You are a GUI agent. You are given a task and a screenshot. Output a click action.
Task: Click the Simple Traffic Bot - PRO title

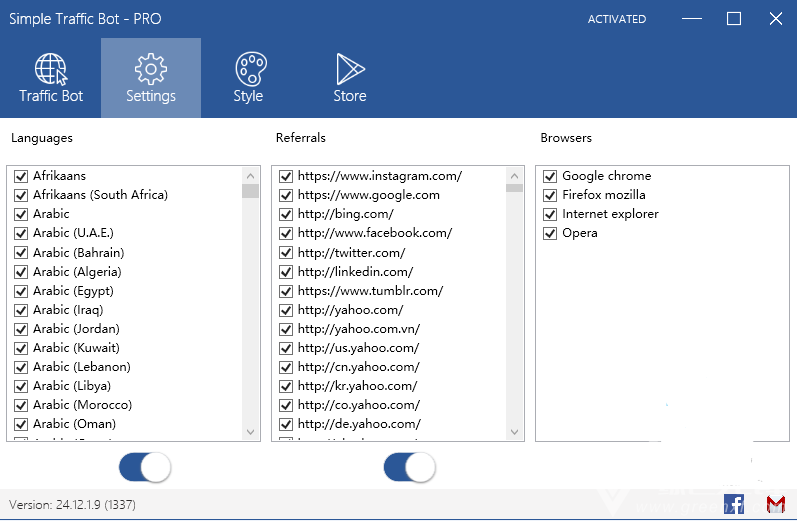[x=85, y=19]
